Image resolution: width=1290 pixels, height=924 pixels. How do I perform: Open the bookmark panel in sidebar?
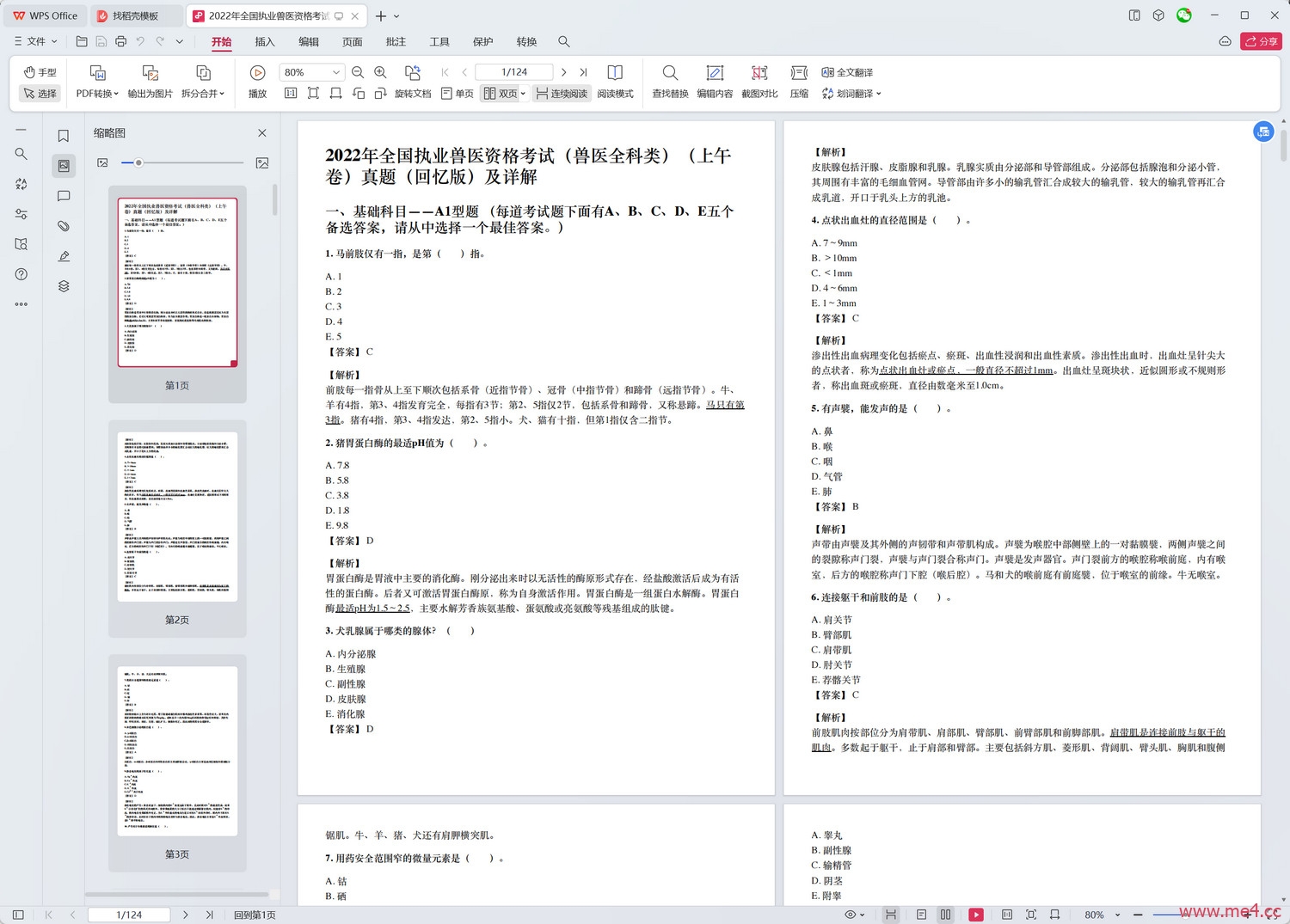(x=64, y=136)
